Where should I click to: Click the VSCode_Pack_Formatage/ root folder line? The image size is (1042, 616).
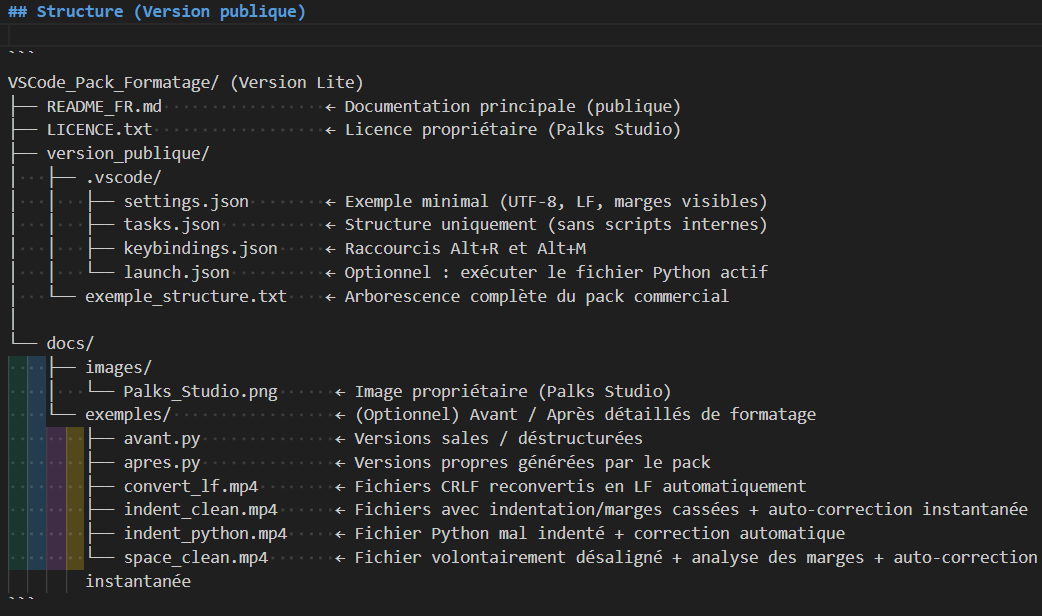115,82
